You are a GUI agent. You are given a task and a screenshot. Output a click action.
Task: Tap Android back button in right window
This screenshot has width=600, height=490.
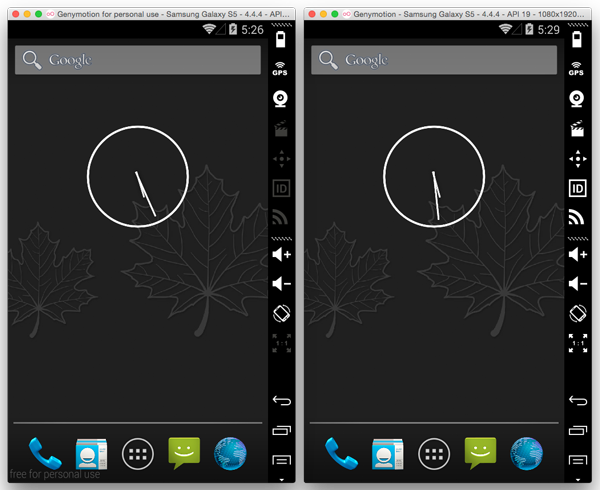pyautogui.click(x=578, y=400)
